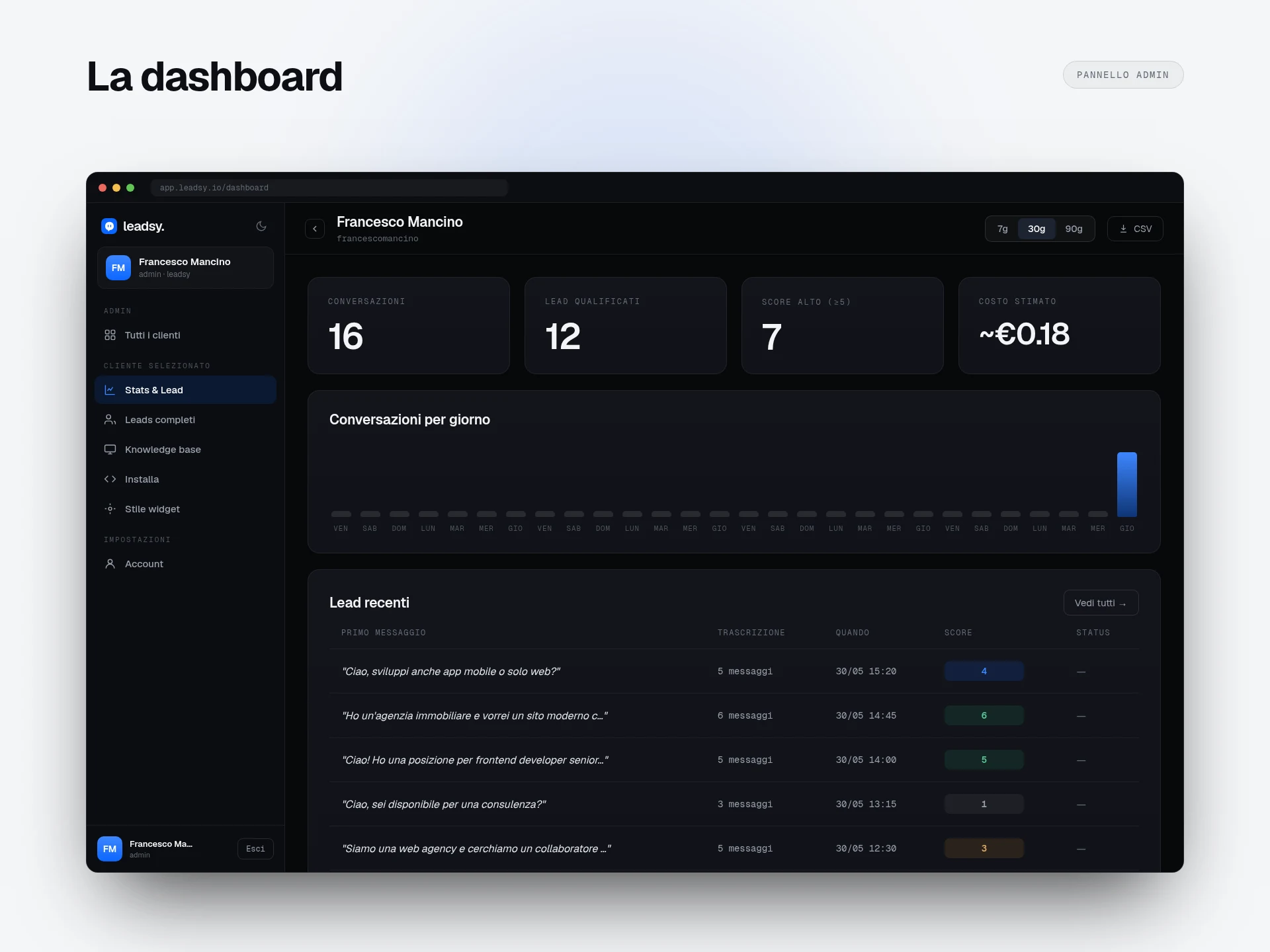Viewport: 1270px width, 952px height.
Task: Click the Stile widget icon
Action: [x=110, y=509]
